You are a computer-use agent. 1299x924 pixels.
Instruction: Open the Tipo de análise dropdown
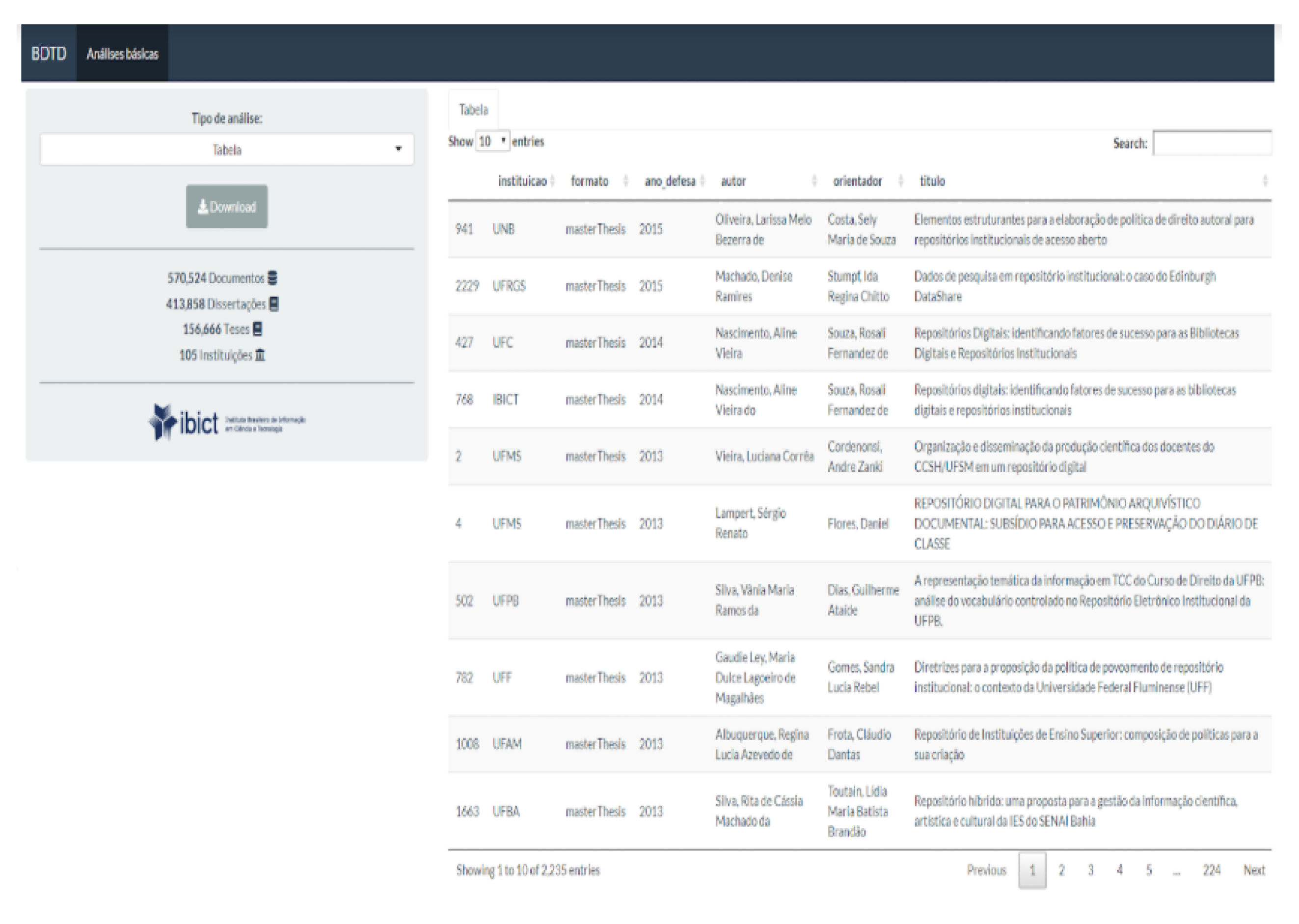[x=226, y=150]
